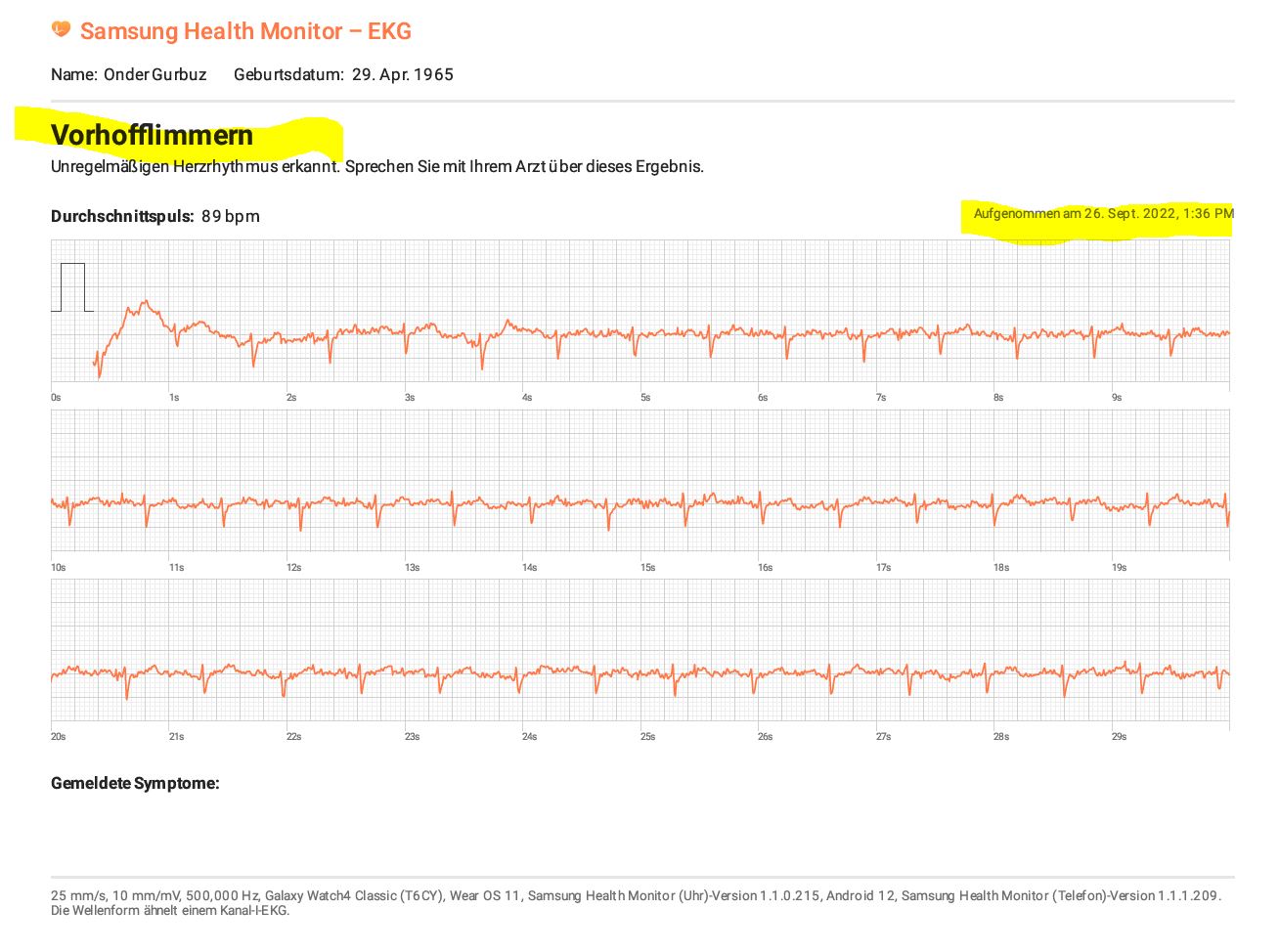Click the "23s" time axis label
Image resolution: width=1280 pixels, height=952 pixels.
pos(412,736)
